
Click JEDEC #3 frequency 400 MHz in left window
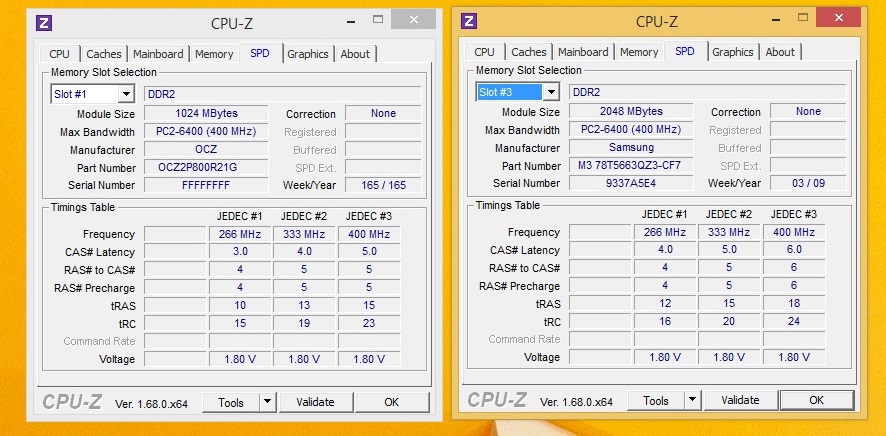pos(369,234)
